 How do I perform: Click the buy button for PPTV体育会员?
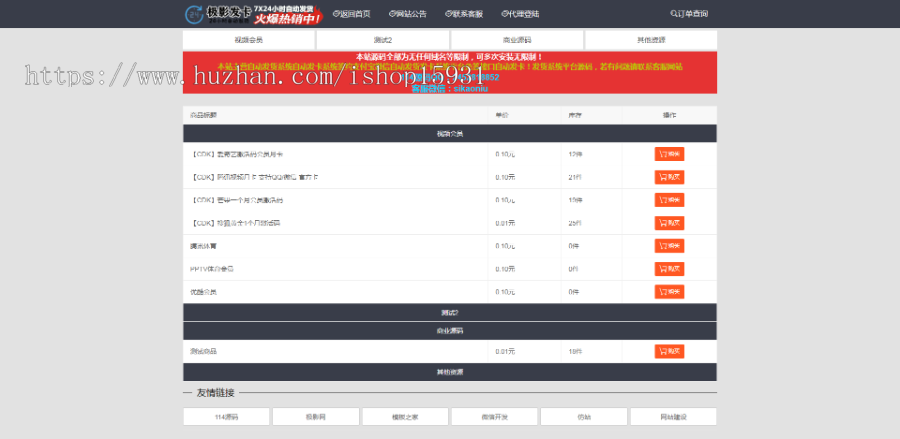669,269
